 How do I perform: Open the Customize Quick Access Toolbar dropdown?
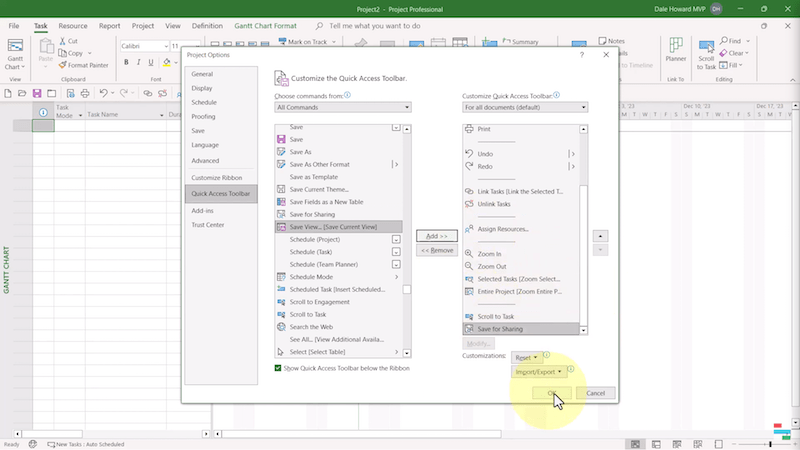click(524, 107)
